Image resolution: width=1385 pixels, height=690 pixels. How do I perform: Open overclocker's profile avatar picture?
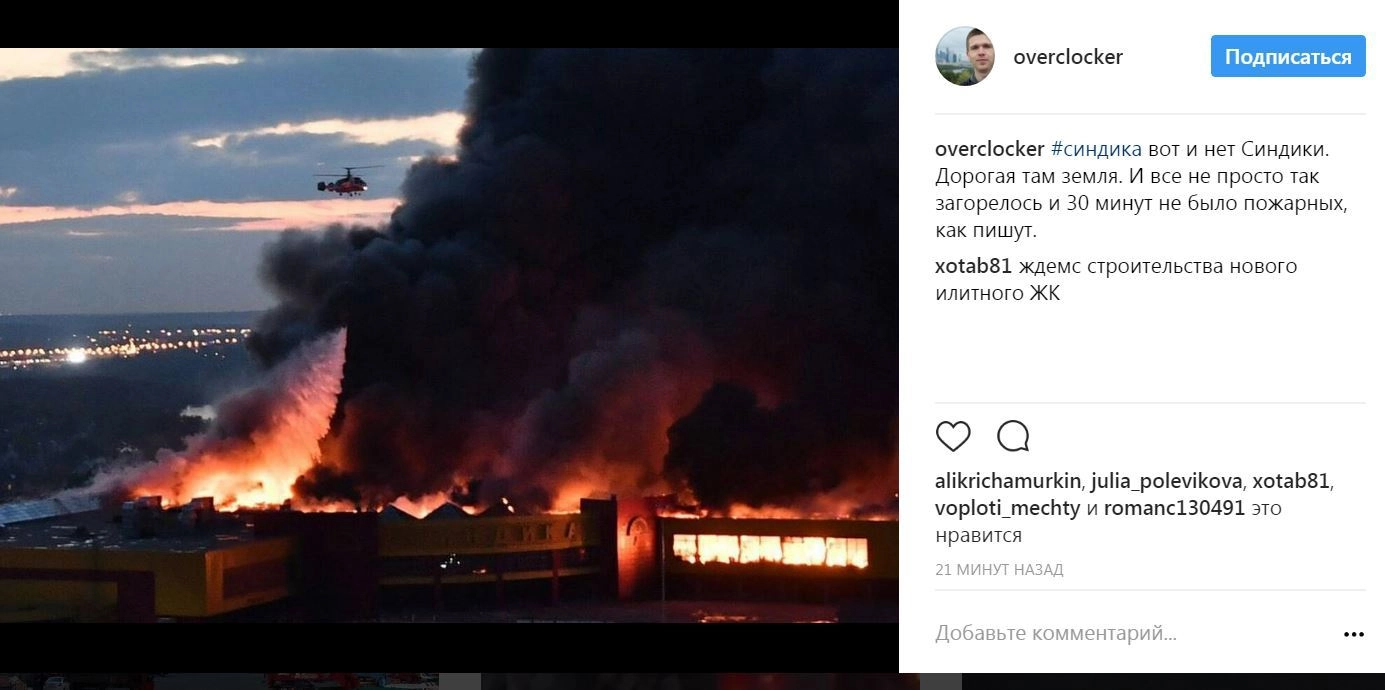pos(965,56)
